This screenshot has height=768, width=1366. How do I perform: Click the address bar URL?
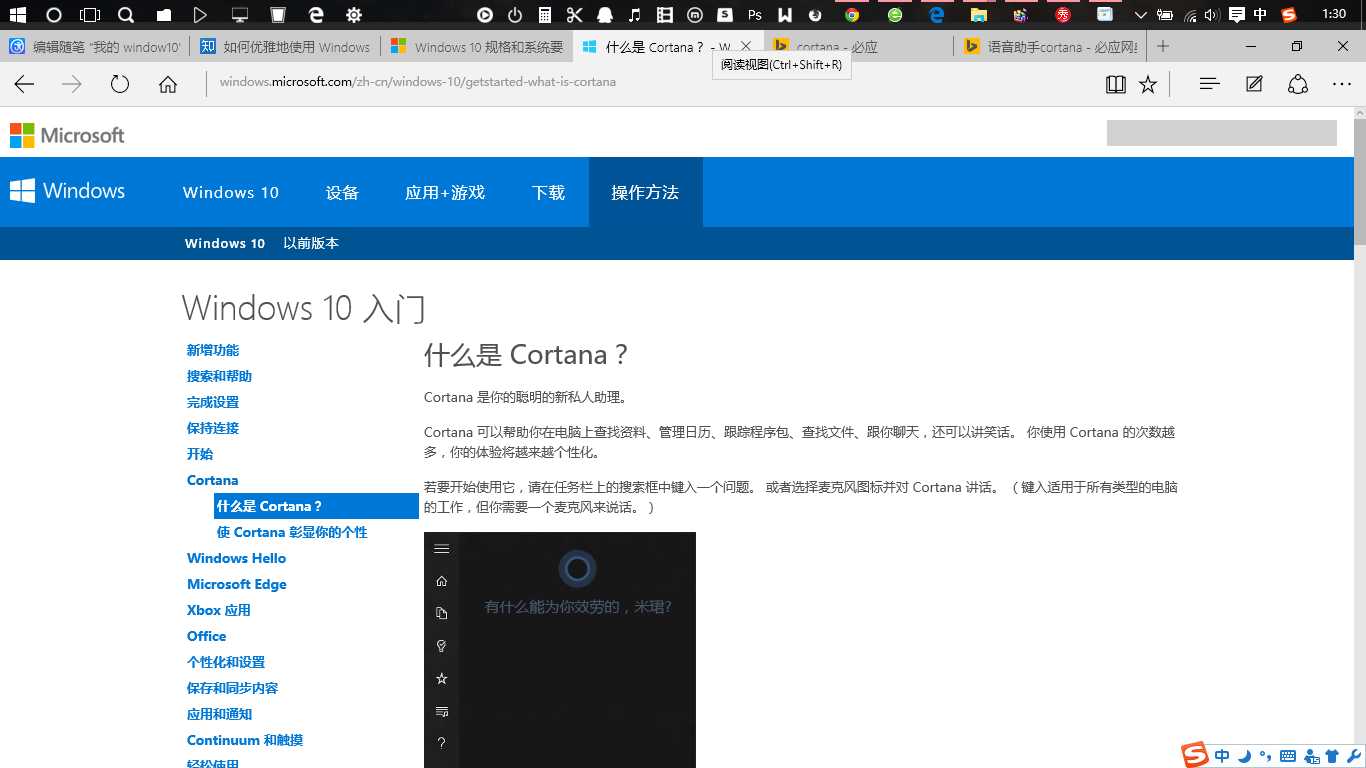pyautogui.click(x=418, y=82)
